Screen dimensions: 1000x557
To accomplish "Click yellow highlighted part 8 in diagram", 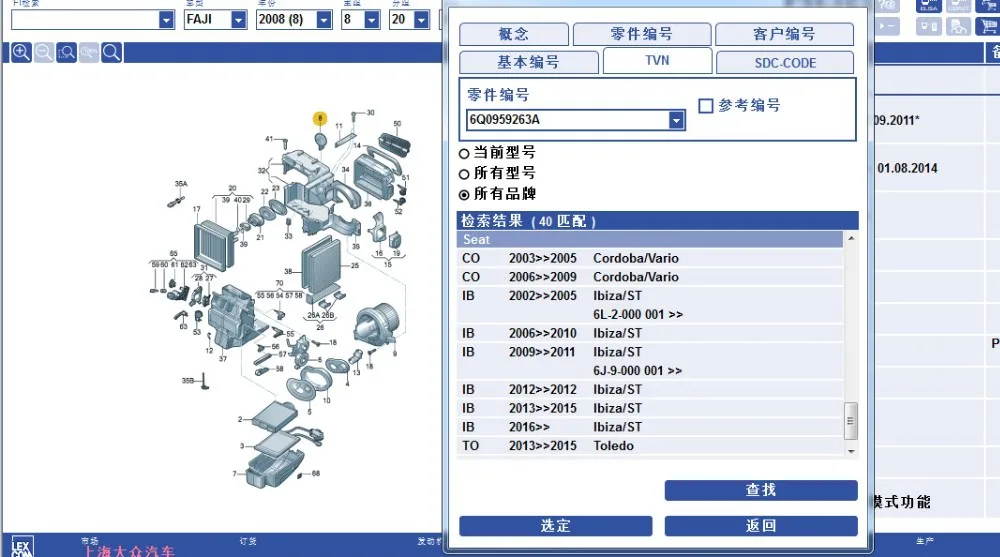I will tap(320, 118).
